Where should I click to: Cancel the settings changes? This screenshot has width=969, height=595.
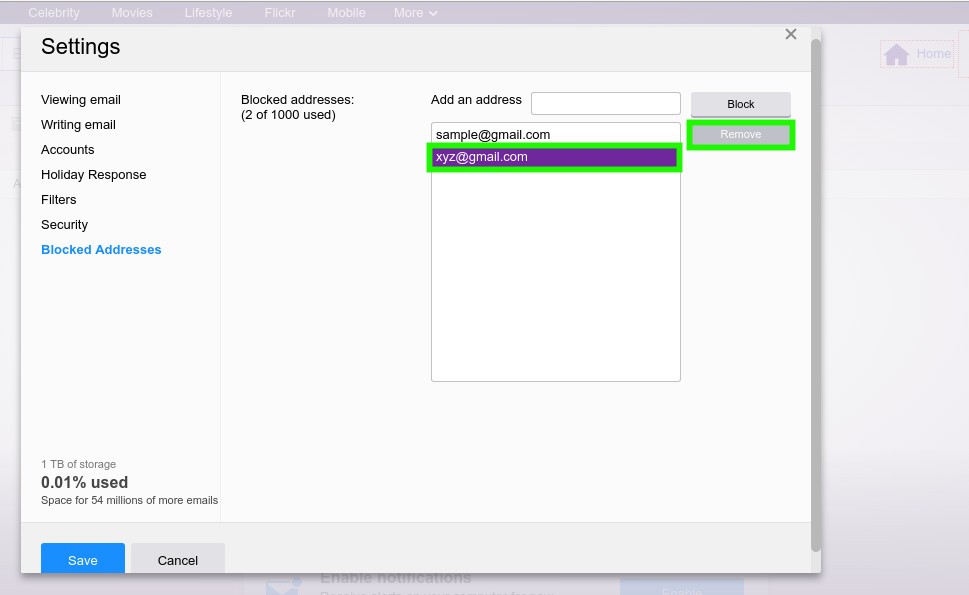coord(177,560)
